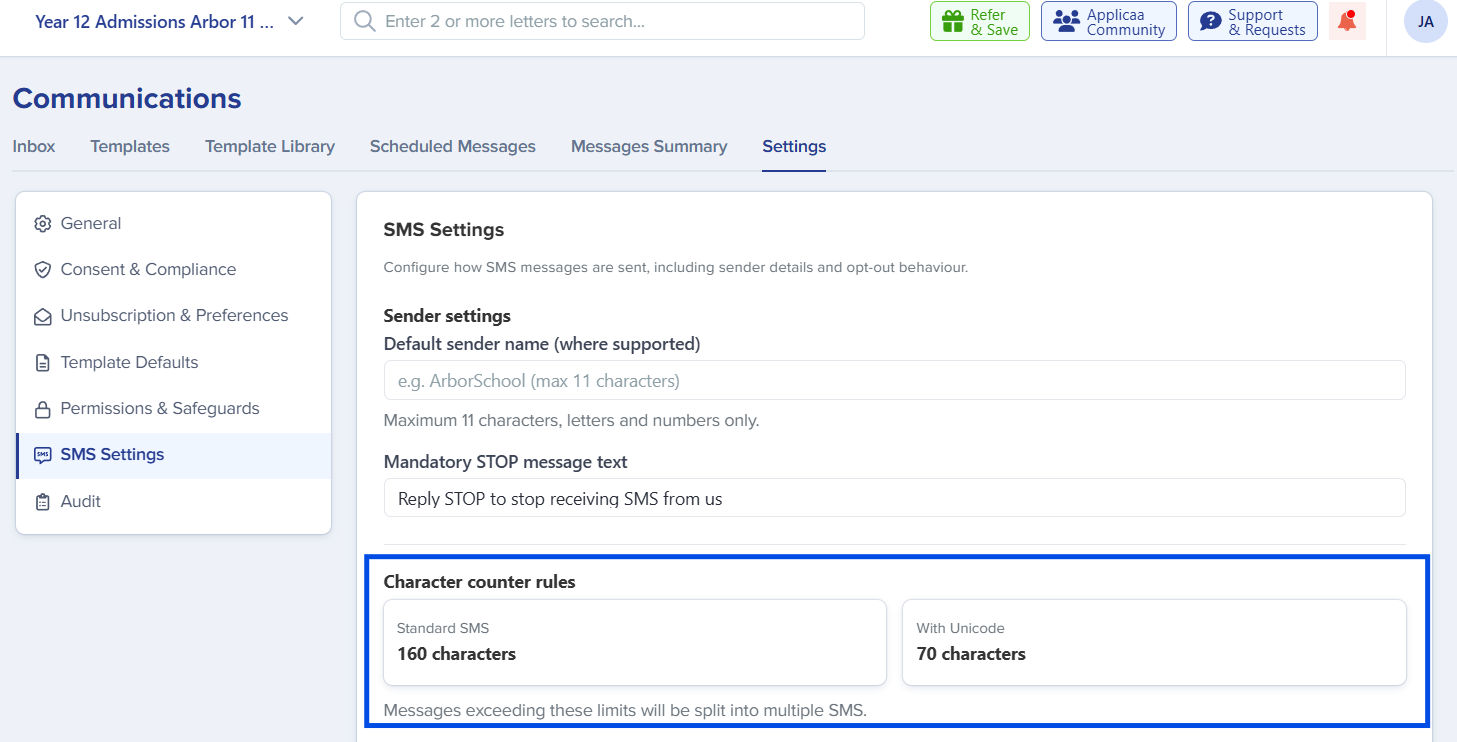
Task: Click the search magnifier icon
Action: pos(365,21)
